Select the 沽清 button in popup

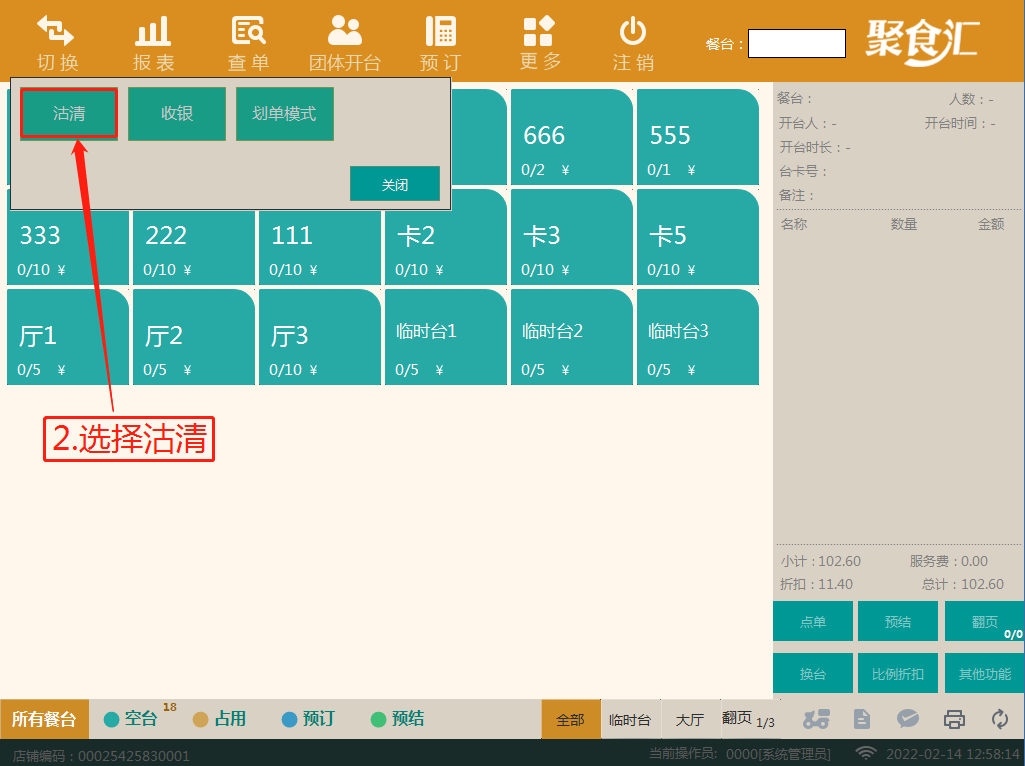coord(69,114)
